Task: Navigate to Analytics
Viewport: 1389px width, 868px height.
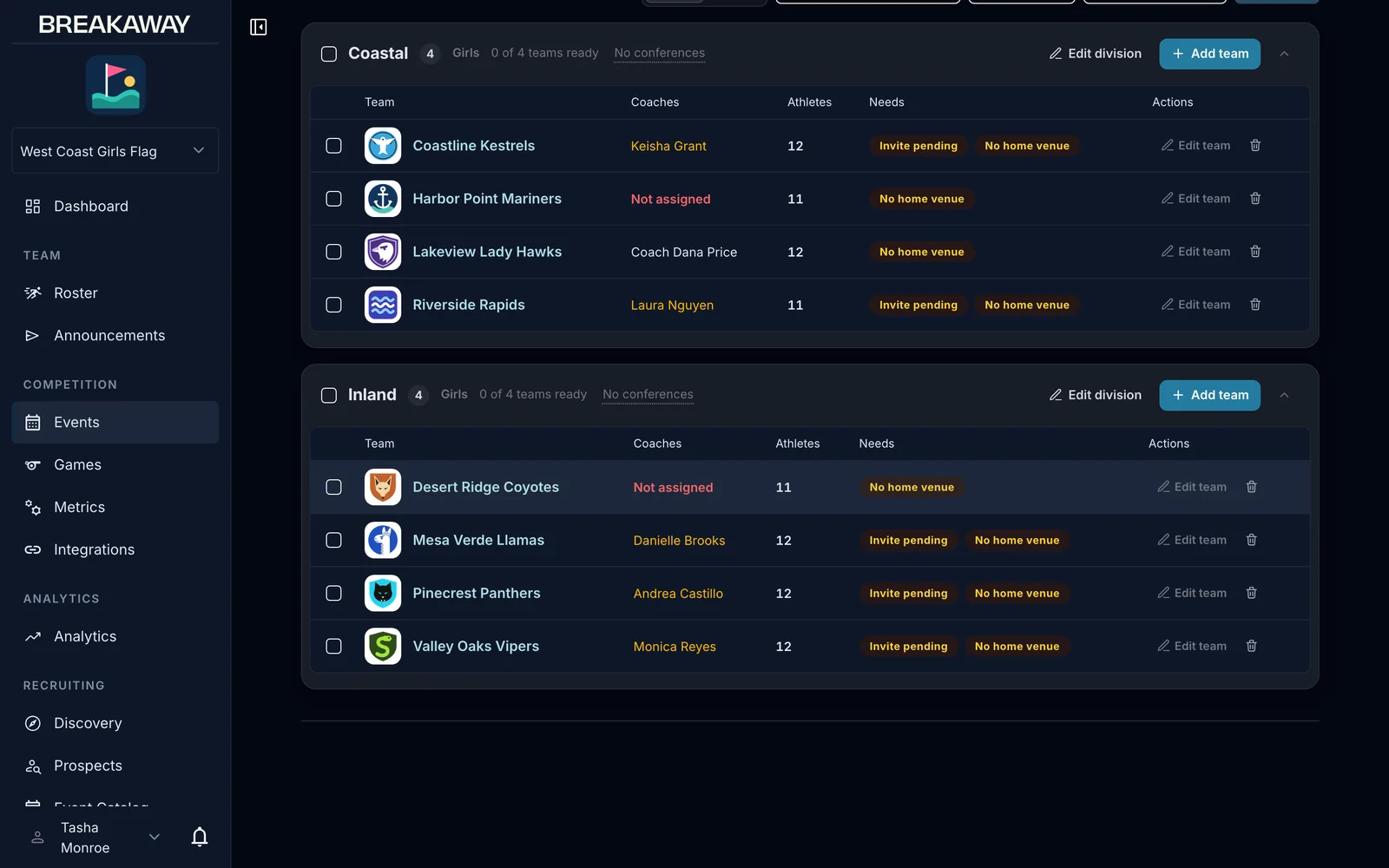Action: (x=115, y=637)
